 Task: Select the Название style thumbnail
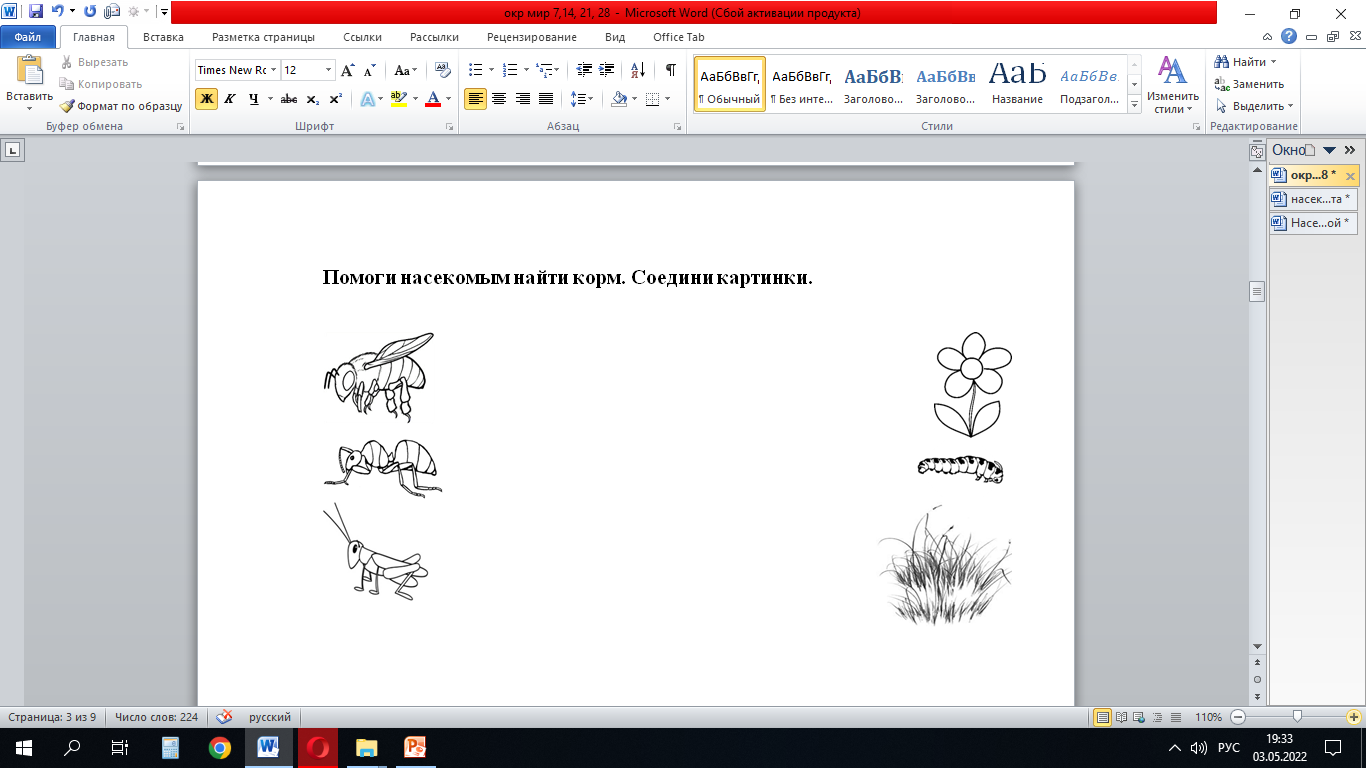[1017, 84]
